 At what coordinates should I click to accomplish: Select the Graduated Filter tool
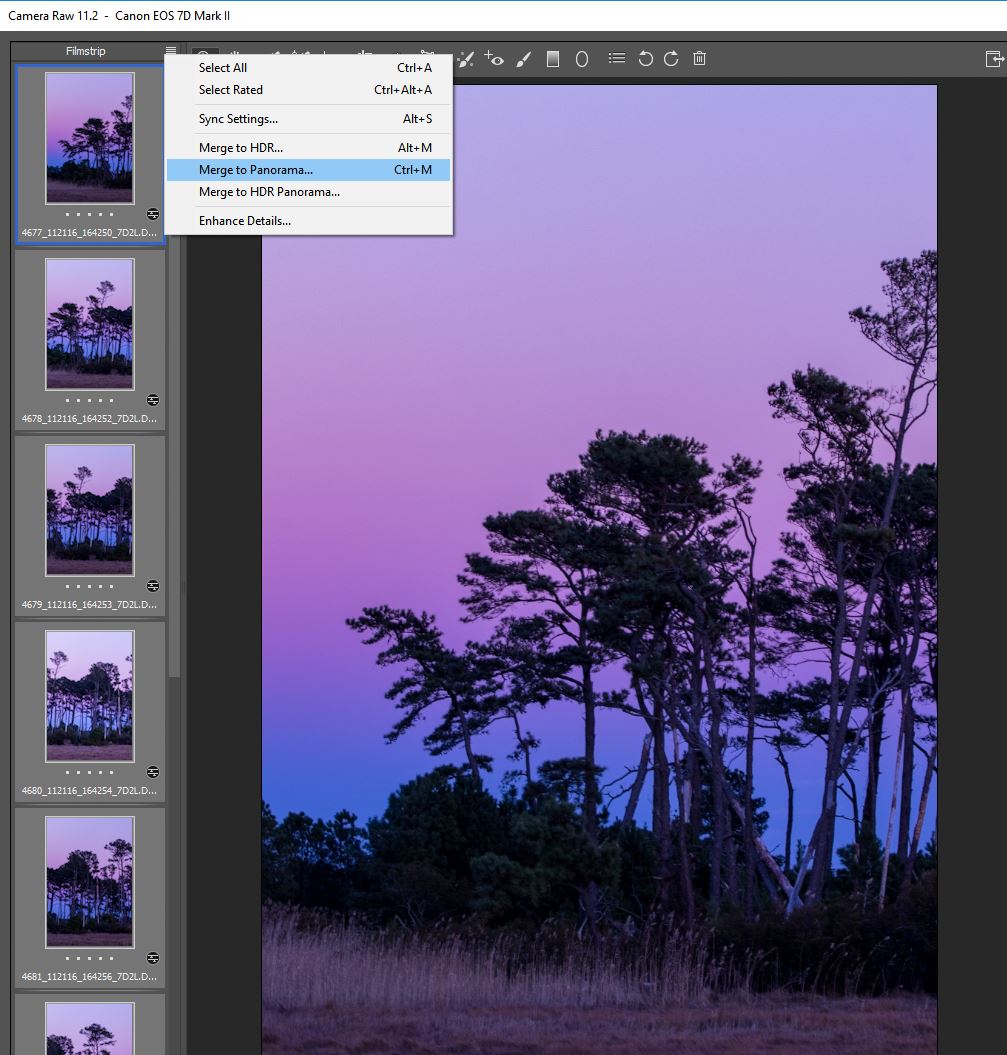[553, 59]
